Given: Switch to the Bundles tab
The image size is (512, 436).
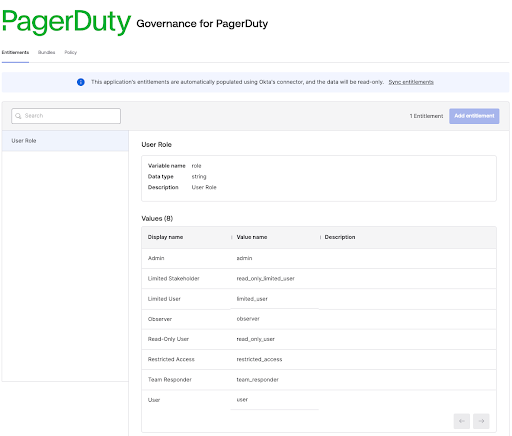Looking at the screenshot, I should (x=46, y=52).
